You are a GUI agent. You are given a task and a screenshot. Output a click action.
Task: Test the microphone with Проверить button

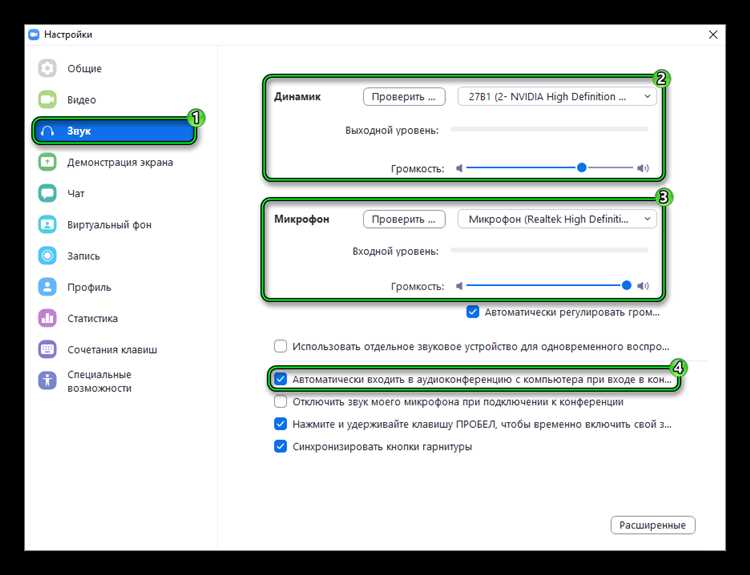(404, 219)
